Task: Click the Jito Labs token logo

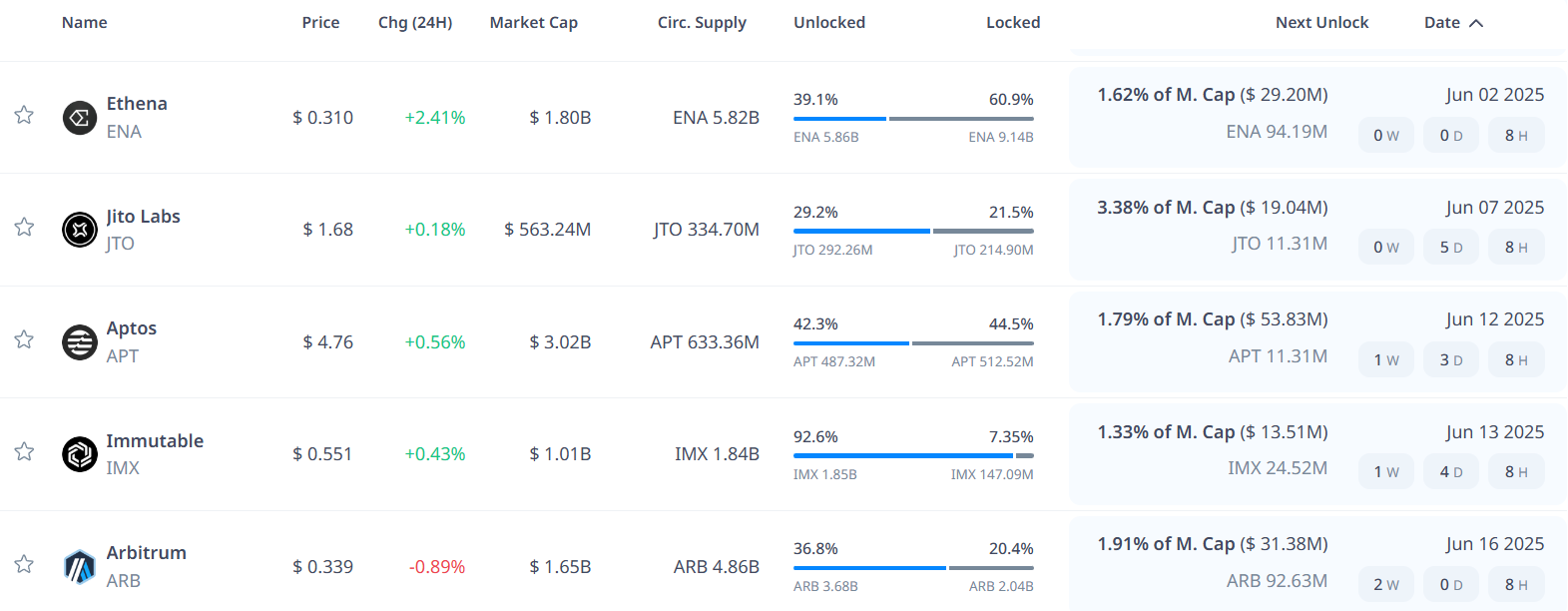Action: click(80, 230)
